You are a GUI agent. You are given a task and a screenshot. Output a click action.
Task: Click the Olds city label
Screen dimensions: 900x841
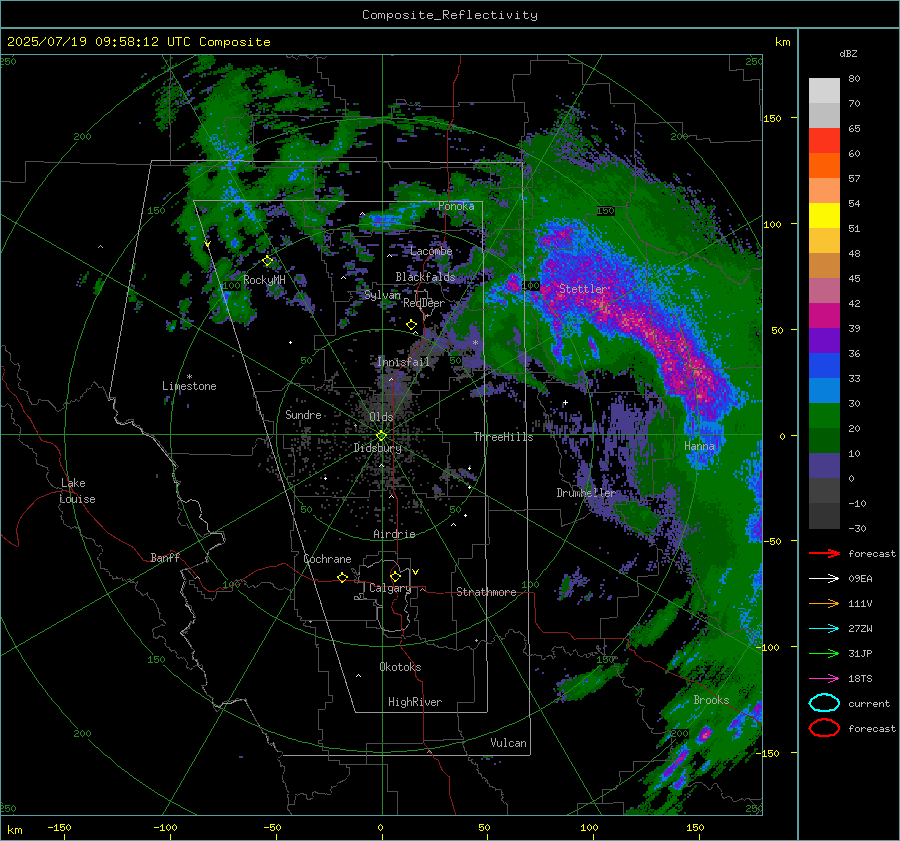[381, 417]
